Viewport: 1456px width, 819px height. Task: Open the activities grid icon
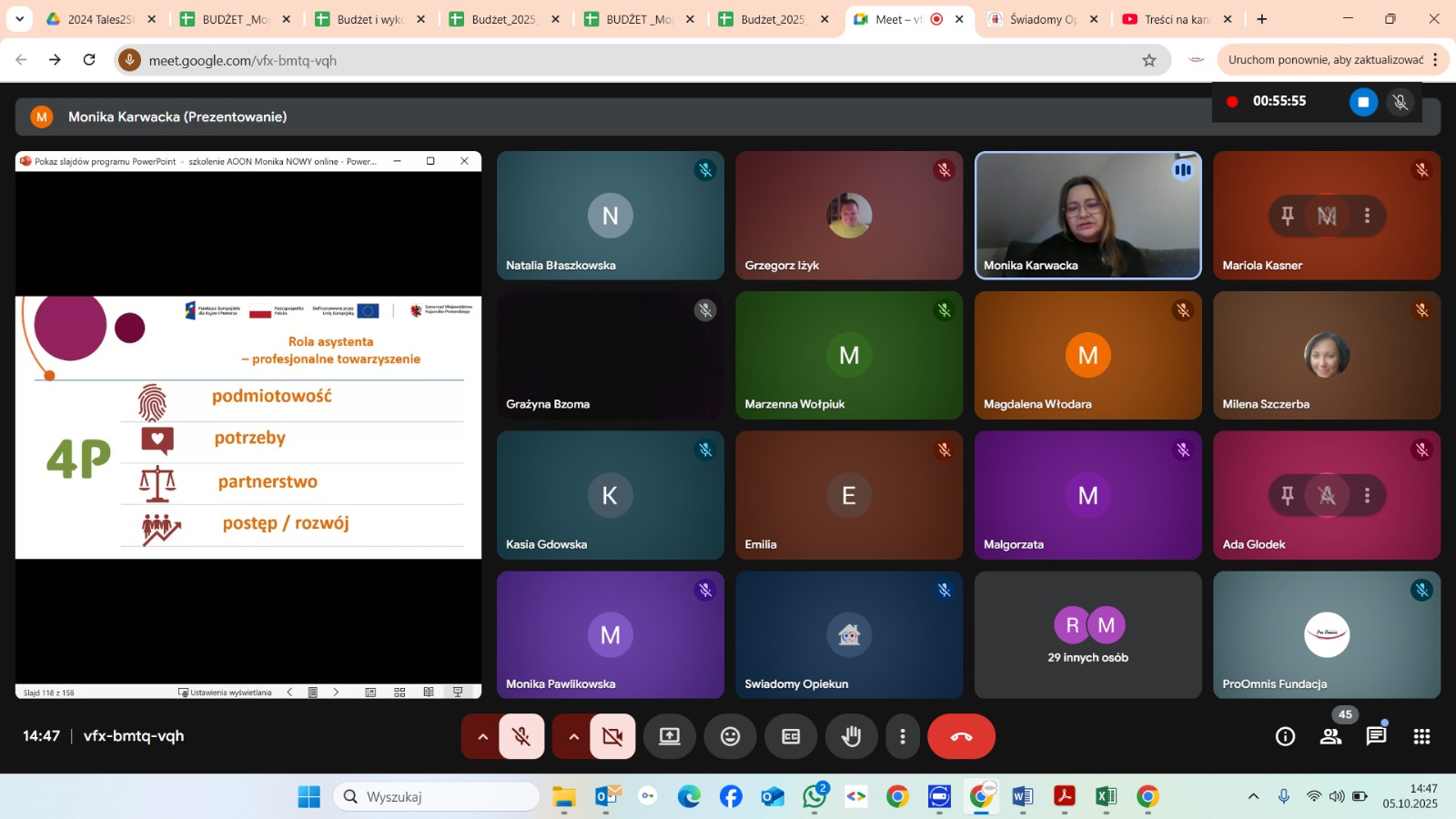[x=1421, y=736]
